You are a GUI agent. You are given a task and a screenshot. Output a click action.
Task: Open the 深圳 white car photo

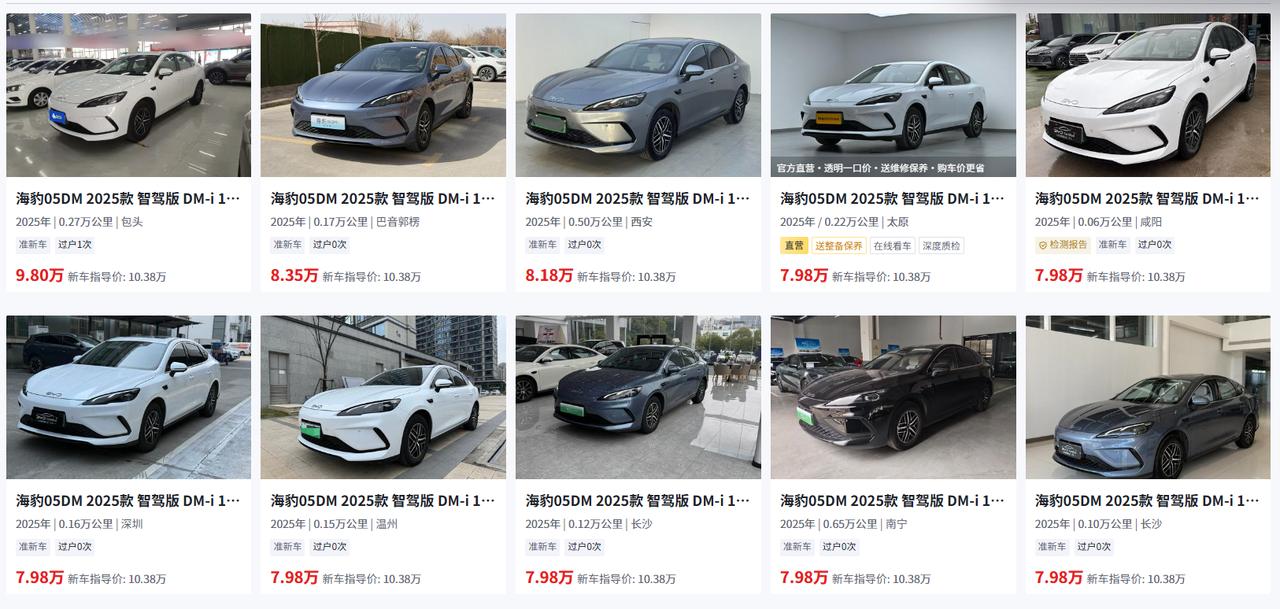point(128,397)
